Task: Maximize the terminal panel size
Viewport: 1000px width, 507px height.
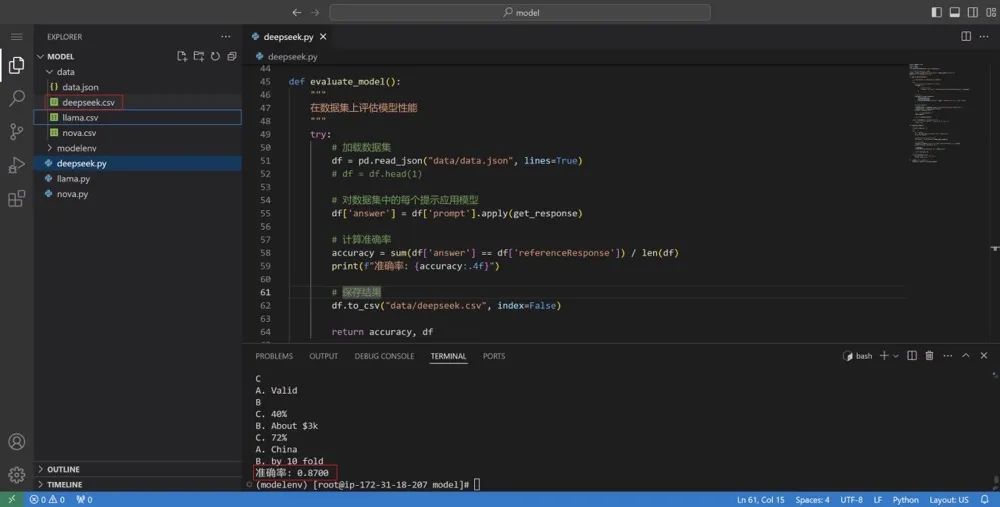Action: [966, 356]
